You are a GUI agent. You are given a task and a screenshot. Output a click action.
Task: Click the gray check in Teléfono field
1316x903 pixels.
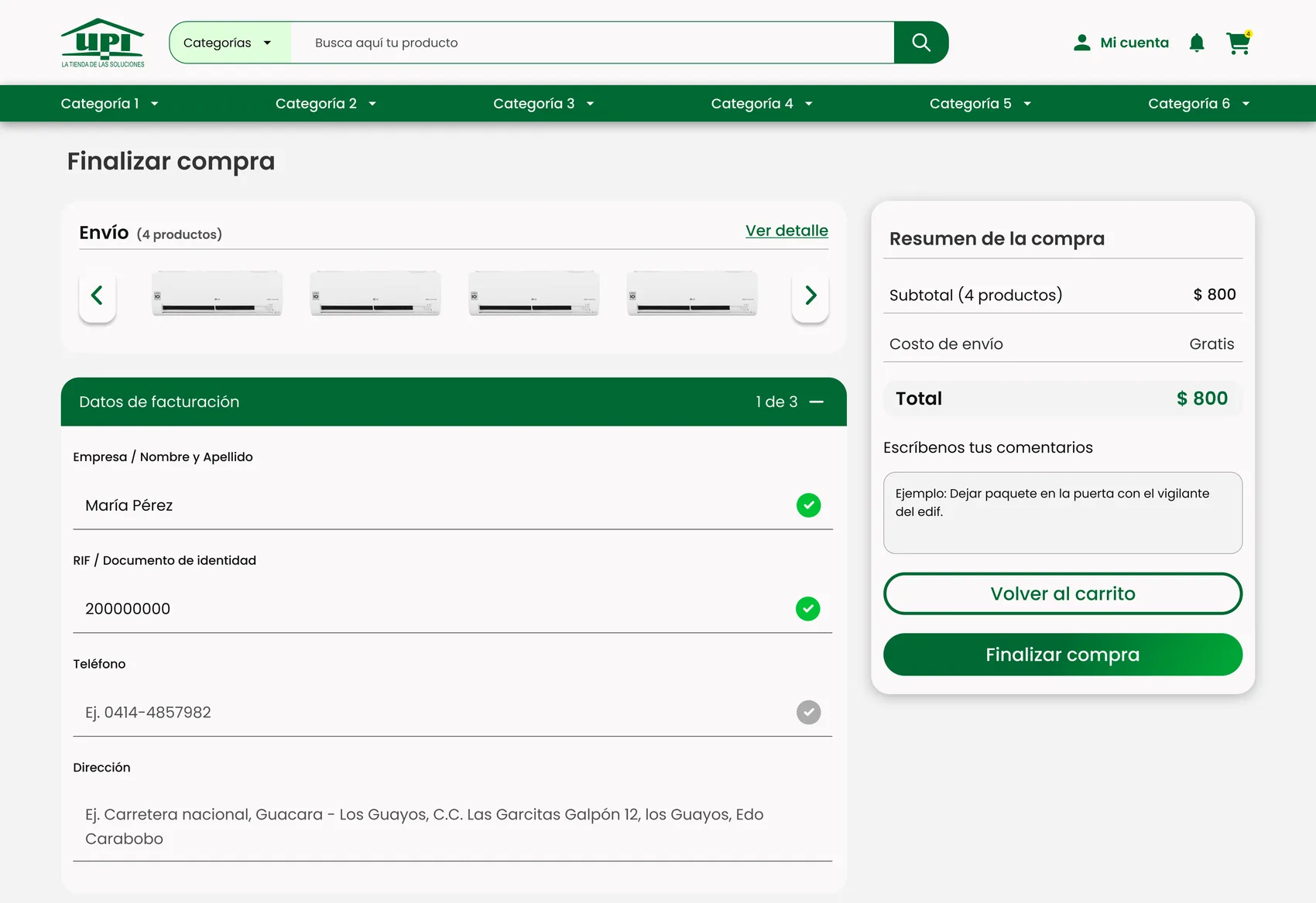[809, 713]
